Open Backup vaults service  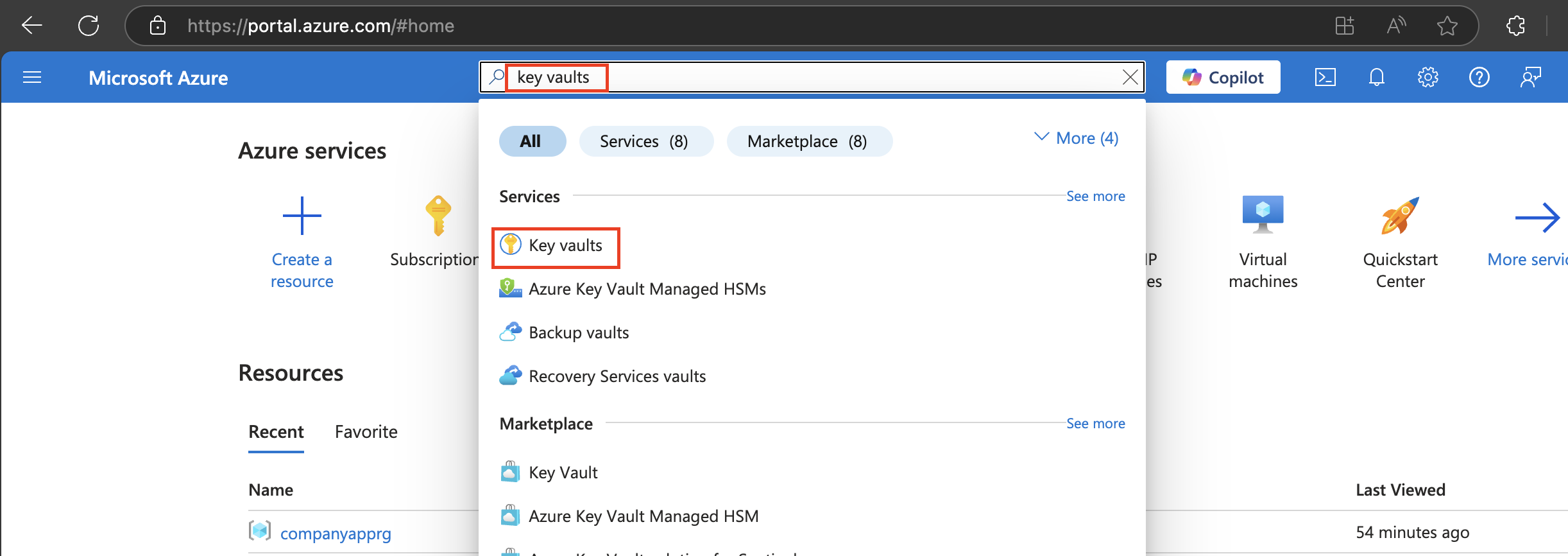coord(564,333)
